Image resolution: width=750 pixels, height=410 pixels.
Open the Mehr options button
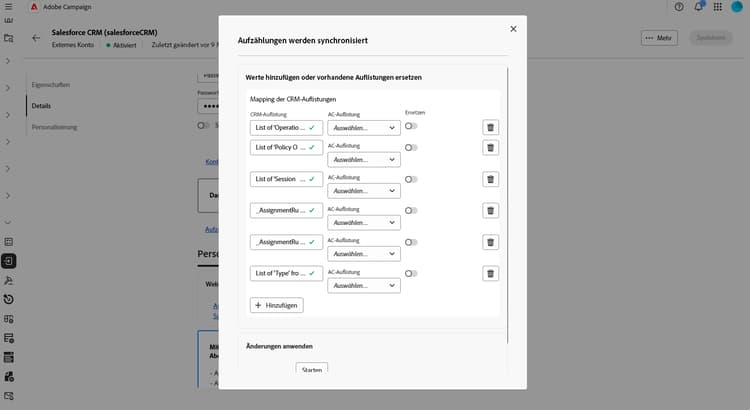click(x=659, y=38)
